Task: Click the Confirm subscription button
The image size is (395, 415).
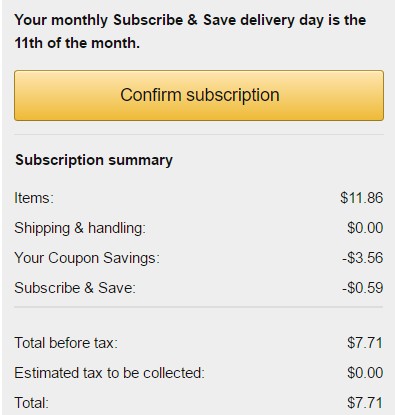Action: pos(199,95)
